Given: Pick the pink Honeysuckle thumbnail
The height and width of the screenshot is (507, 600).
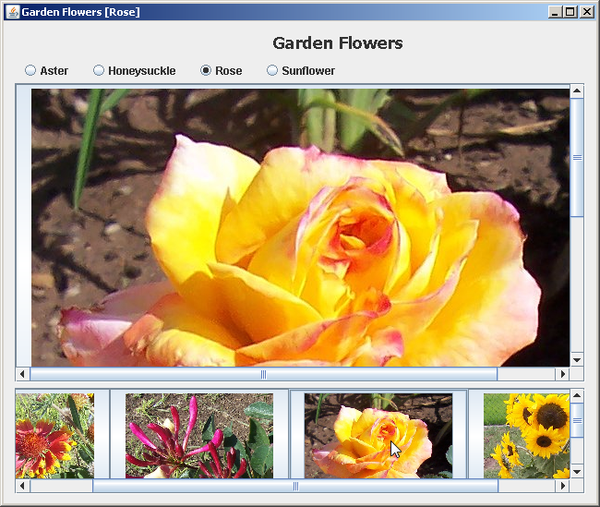Looking at the screenshot, I should (x=186, y=435).
